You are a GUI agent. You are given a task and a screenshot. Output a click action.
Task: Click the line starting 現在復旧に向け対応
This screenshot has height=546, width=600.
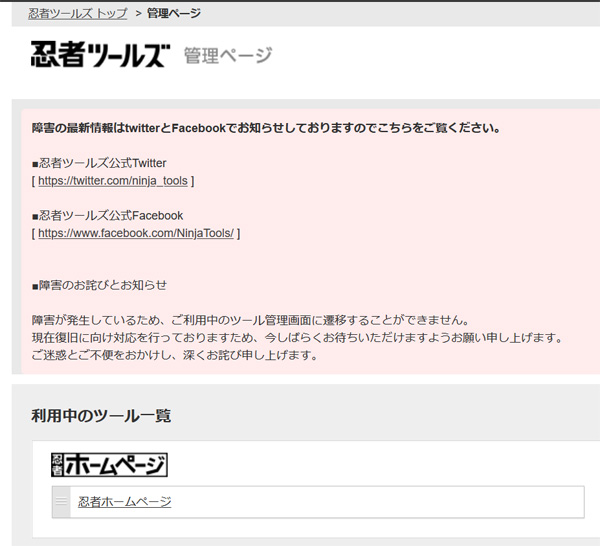coord(297,338)
